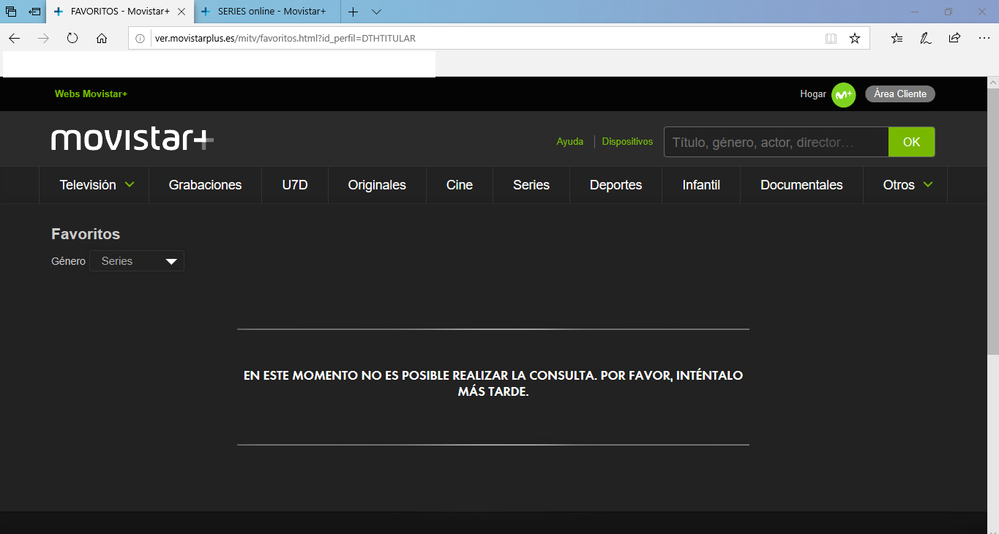Click the title search input field
The width and height of the screenshot is (999, 534).
click(776, 142)
